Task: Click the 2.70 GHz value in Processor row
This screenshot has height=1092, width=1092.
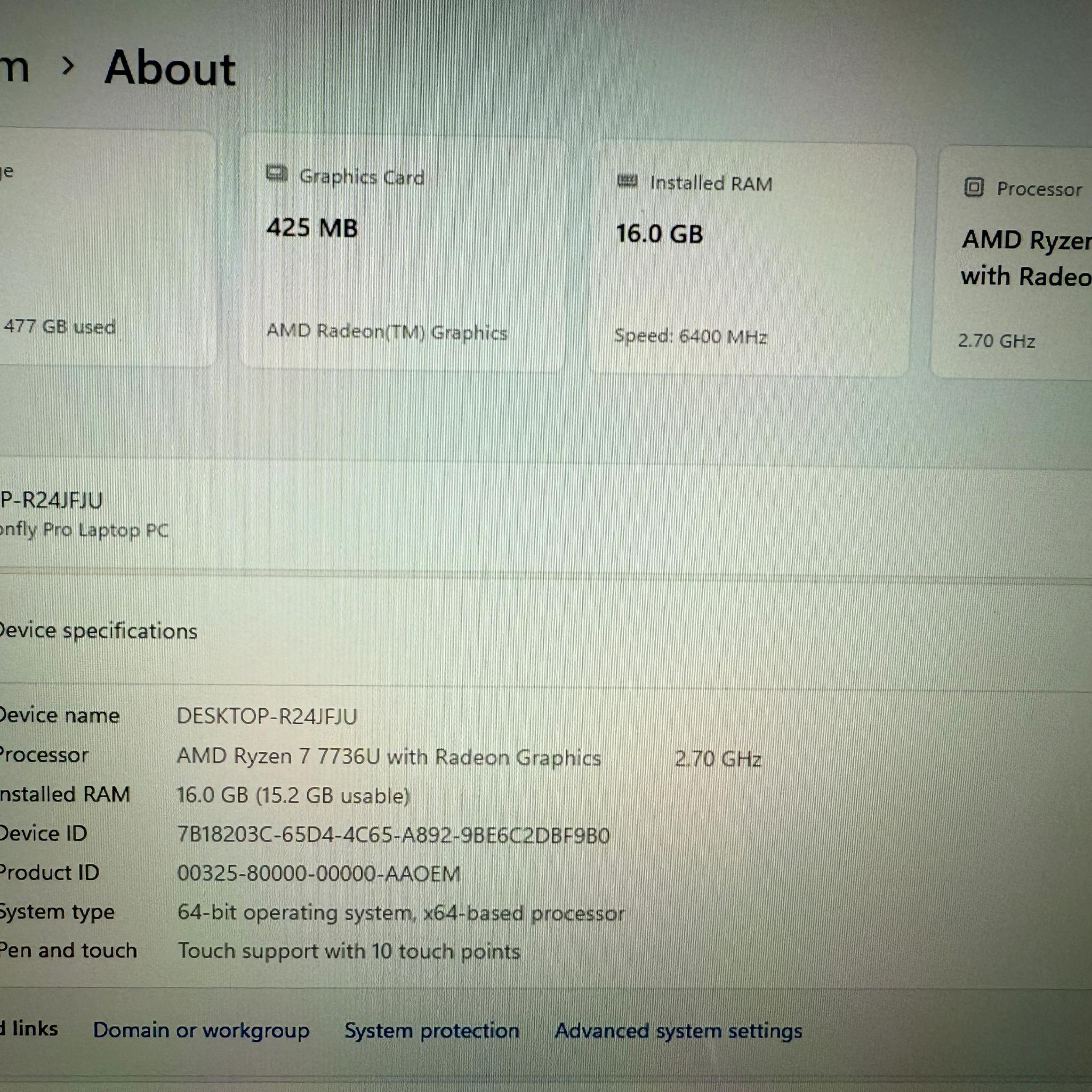Action: [x=718, y=759]
